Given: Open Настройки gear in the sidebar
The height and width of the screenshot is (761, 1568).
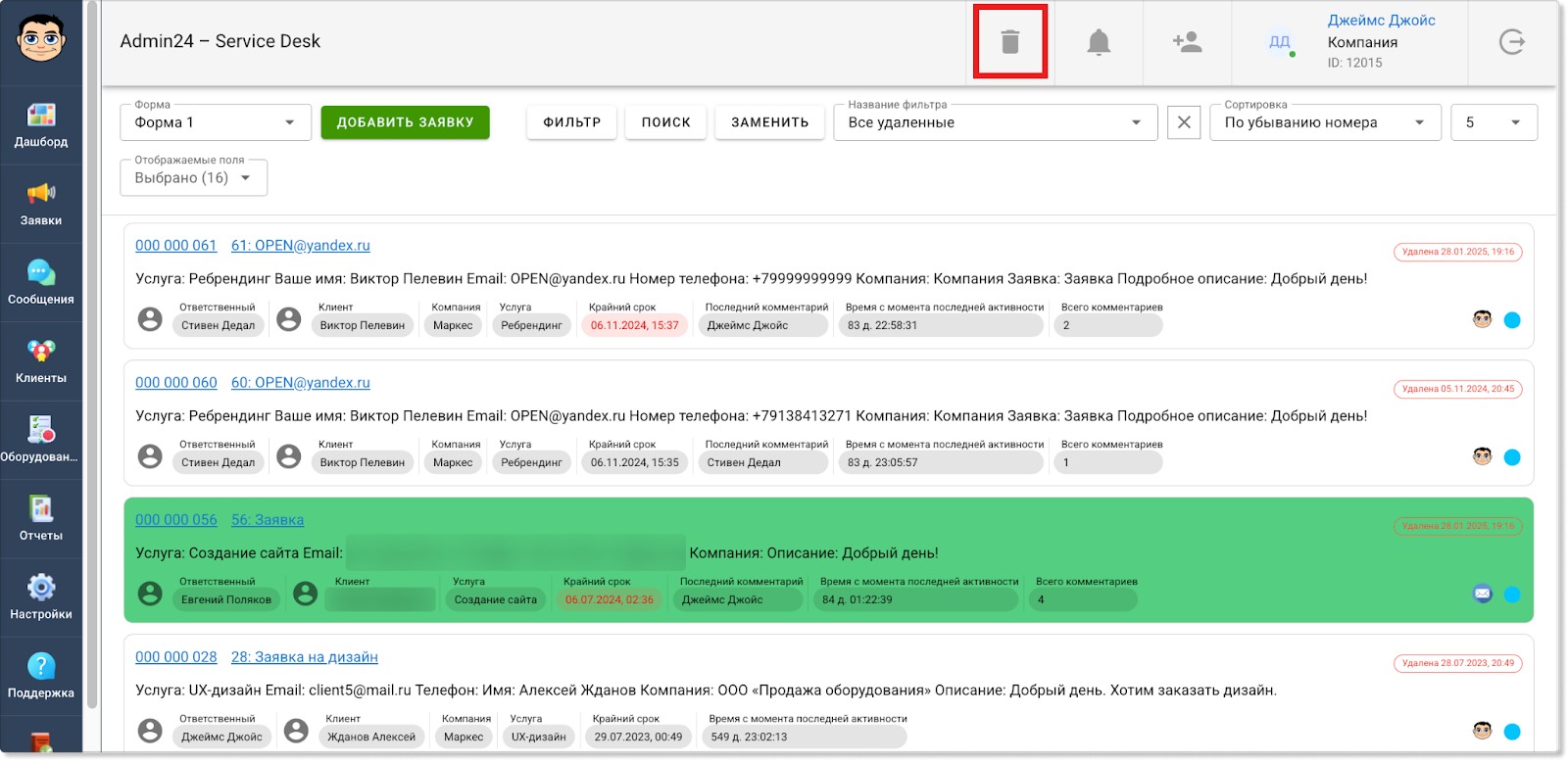Looking at the screenshot, I should (41, 597).
